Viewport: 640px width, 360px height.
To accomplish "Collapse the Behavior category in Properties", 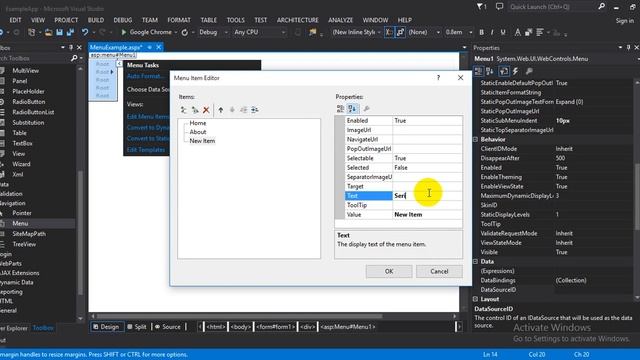I will point(476,140).
